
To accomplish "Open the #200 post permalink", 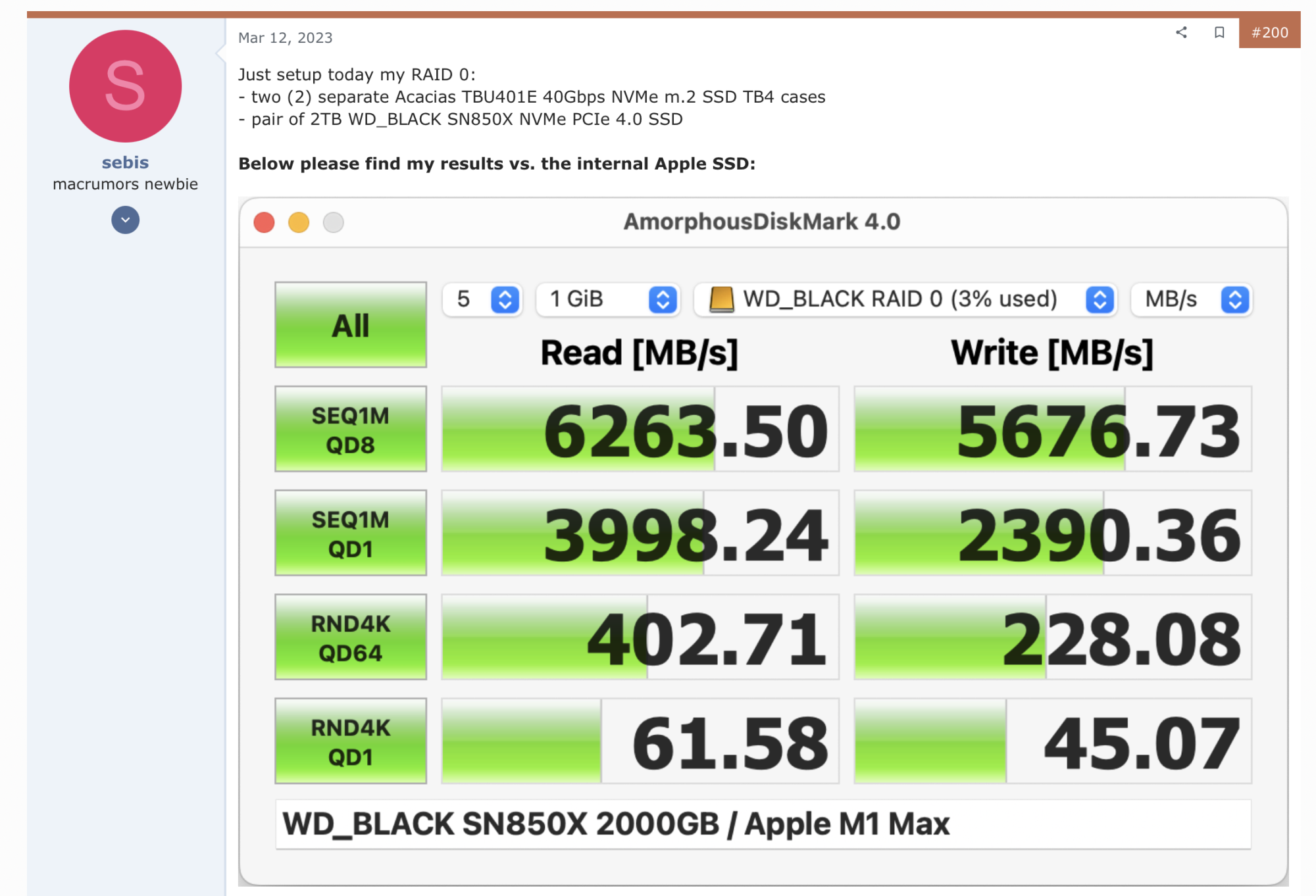I will 1269,32.
